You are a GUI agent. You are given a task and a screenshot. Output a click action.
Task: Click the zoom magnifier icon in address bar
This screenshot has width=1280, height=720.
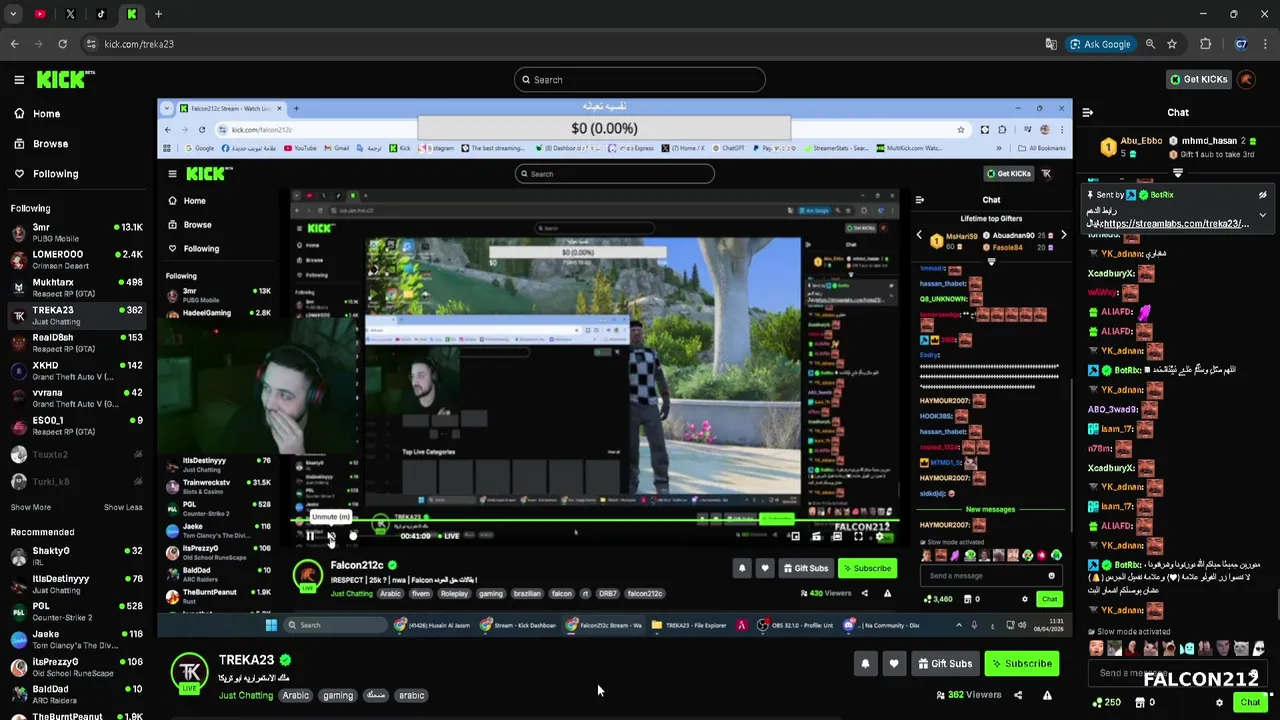(1150, 44)
